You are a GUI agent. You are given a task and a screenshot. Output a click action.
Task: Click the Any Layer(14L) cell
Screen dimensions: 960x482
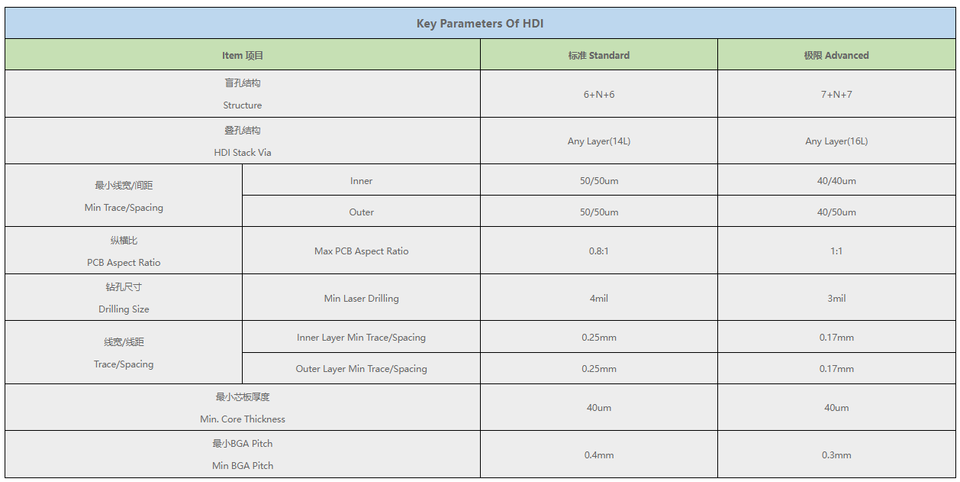pyautogui.click(x=598, y=141)
